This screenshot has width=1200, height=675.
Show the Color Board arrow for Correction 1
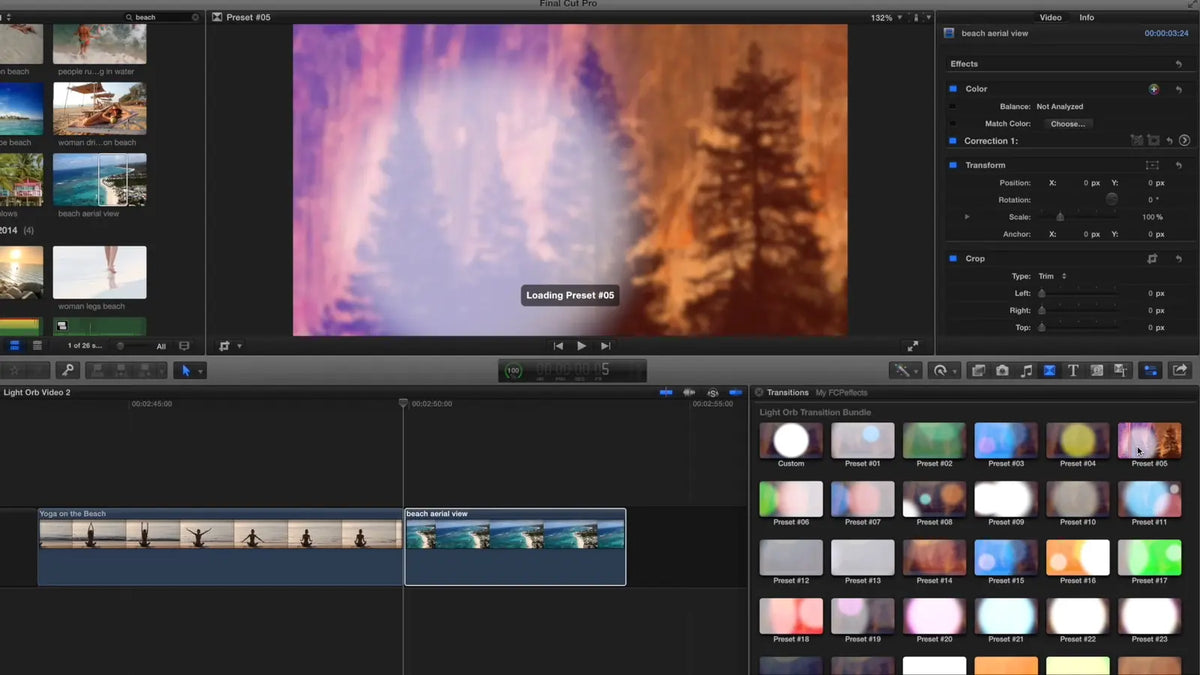tap(1184, 141)
